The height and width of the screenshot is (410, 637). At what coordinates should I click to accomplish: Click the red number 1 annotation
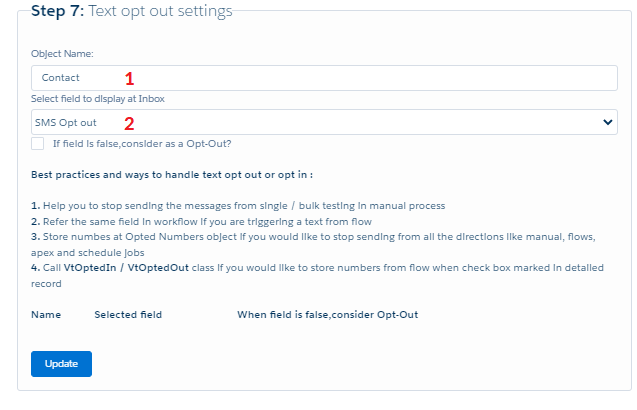pos(128,77)
